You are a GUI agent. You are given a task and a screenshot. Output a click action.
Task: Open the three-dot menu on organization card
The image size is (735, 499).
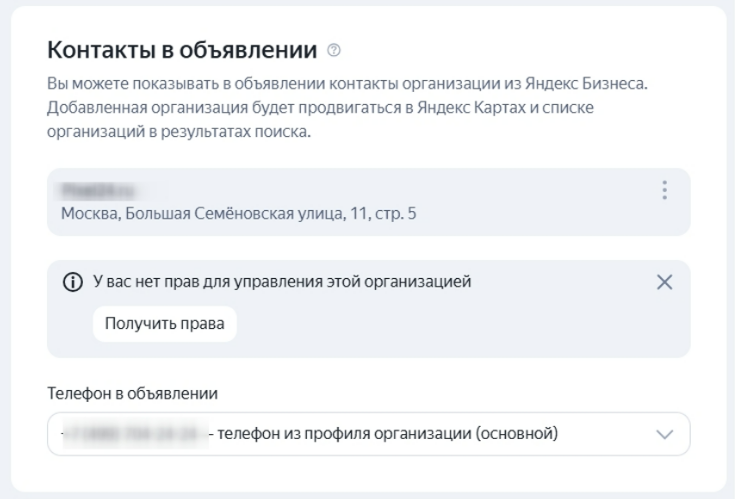click(664, 191)
